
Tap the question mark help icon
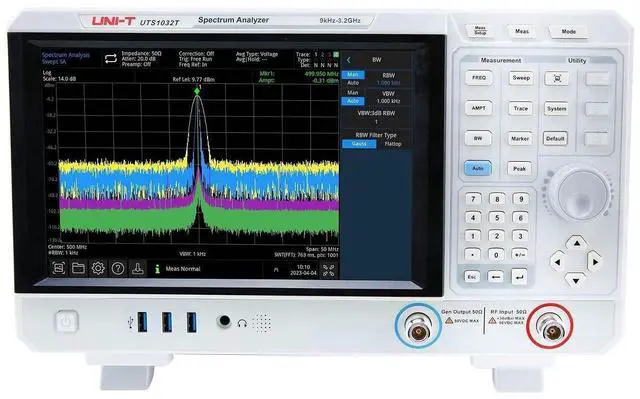(x=118, y=268)
